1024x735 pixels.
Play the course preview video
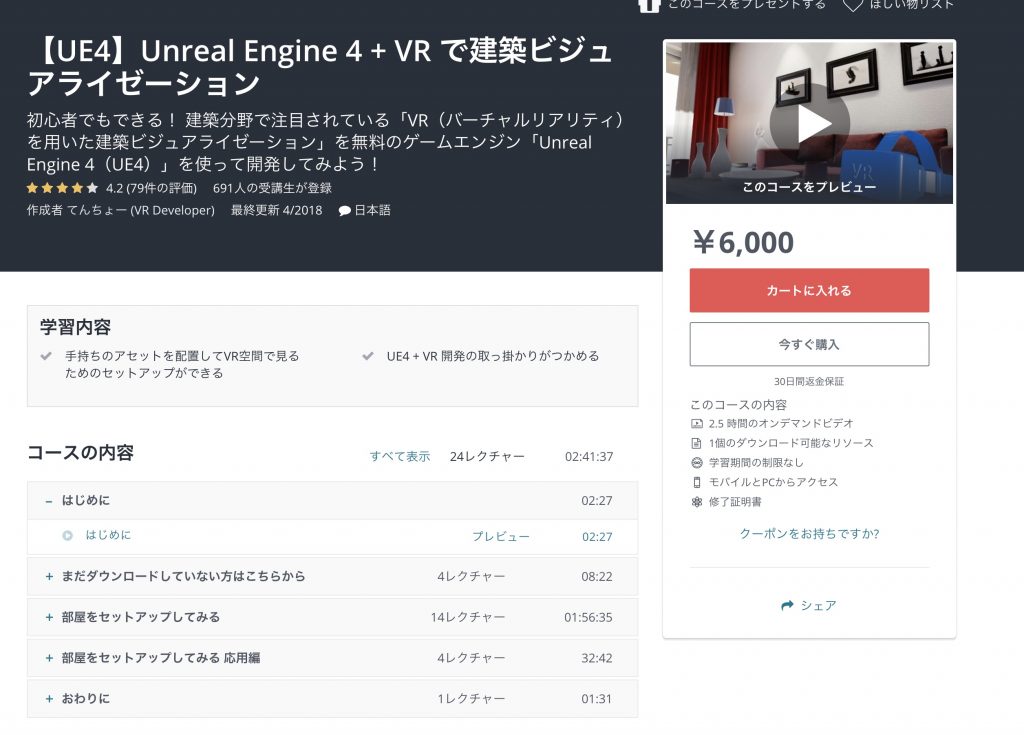(809, 123)
